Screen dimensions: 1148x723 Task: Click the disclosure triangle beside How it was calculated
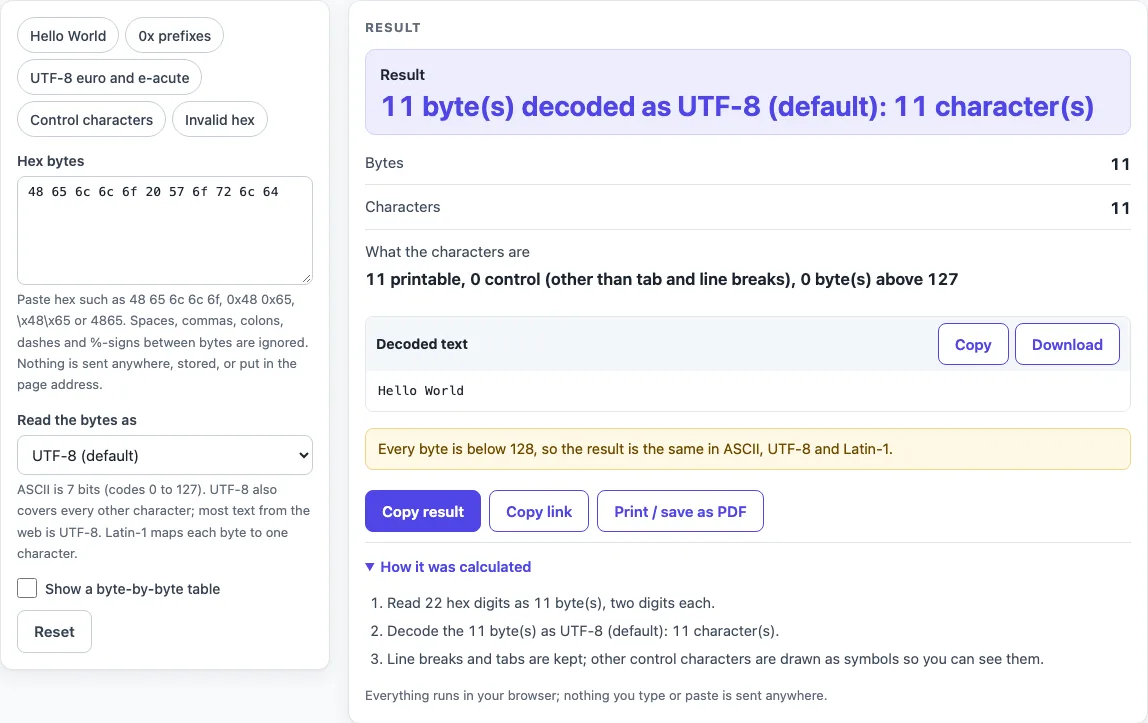click(x=370, y=566)
